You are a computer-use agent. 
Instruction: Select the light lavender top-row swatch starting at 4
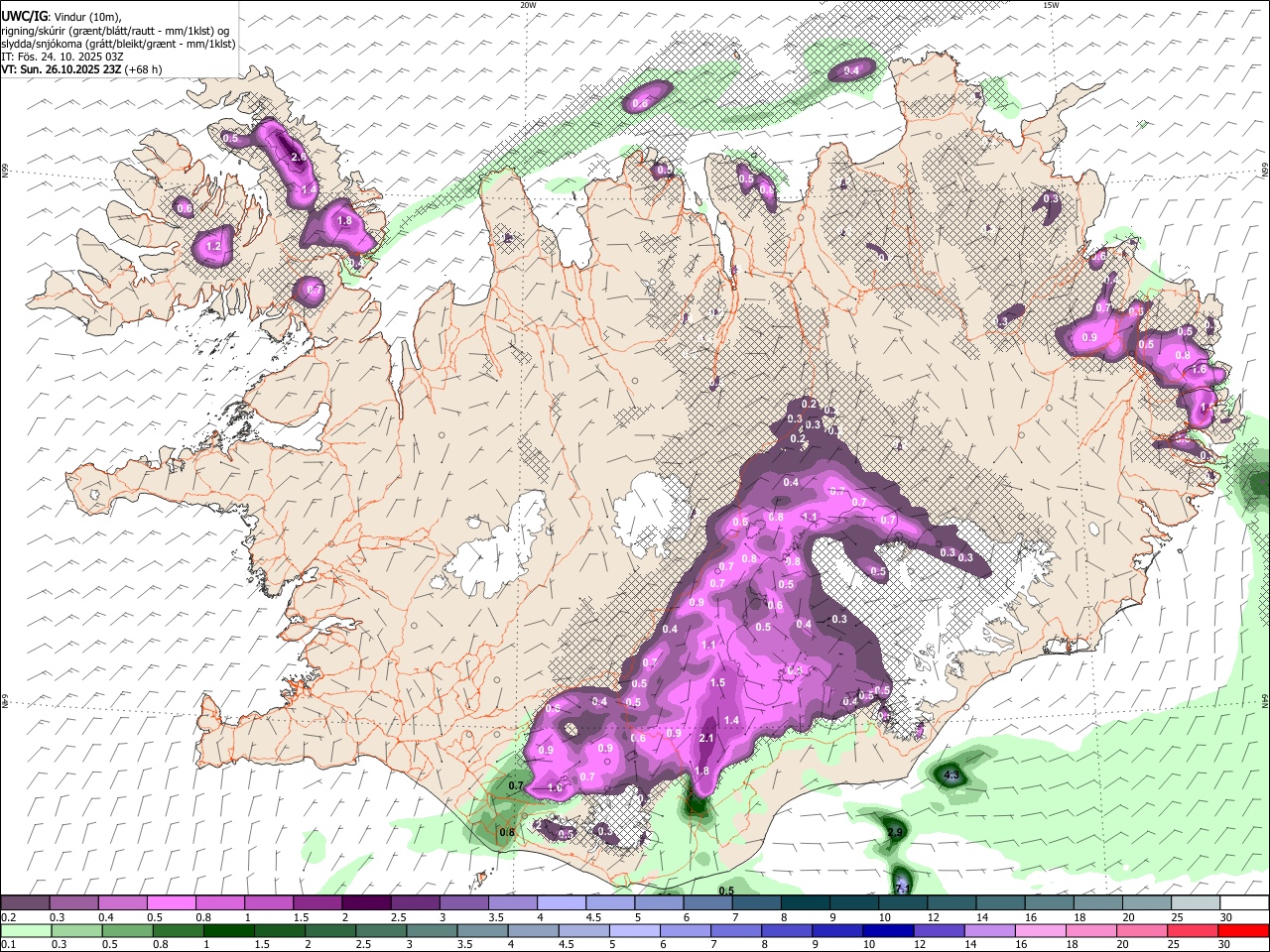(x=562, y=903)
